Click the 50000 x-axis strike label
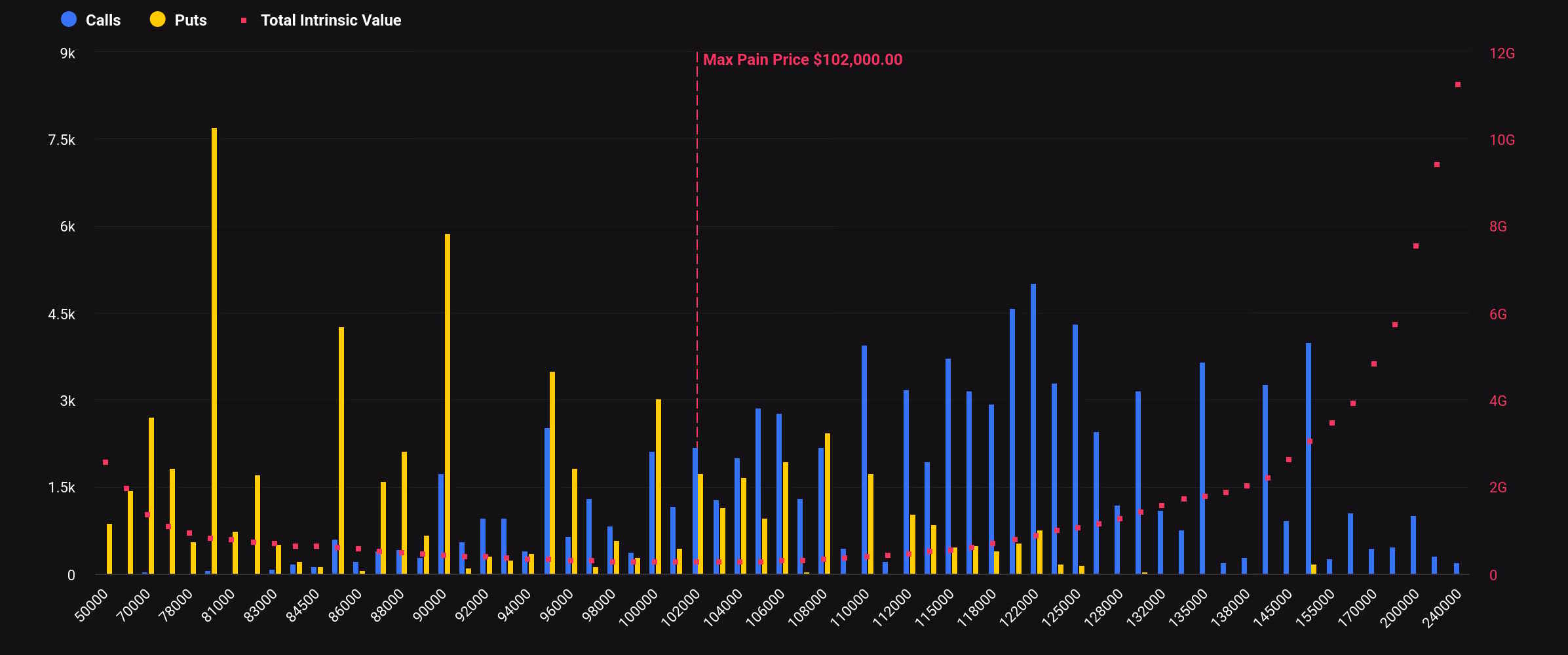This screenshot has width=1568, height=655. [92, 605]
